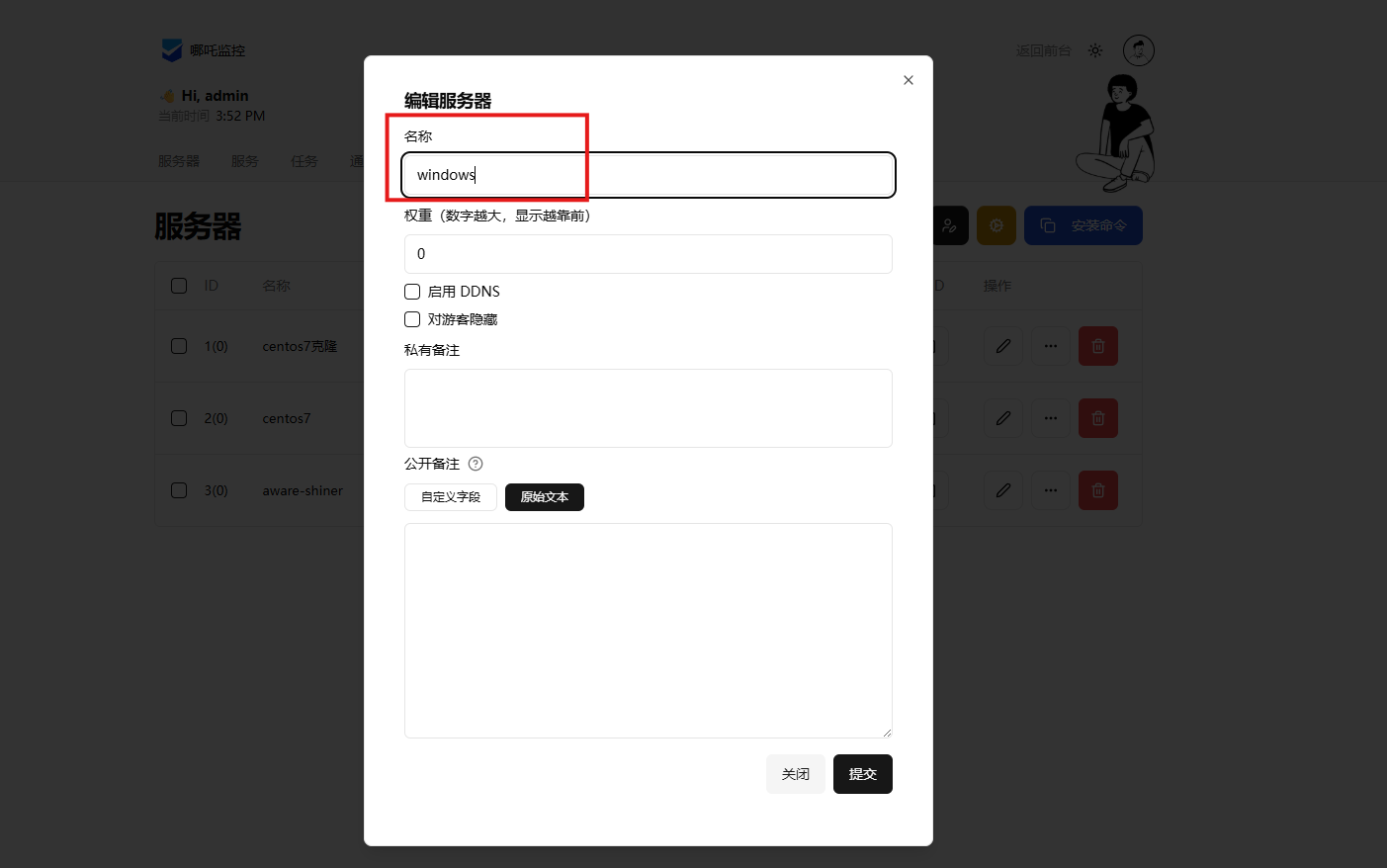Screen dimensions: 1387x868
Task: Close the edit server dialog with X
Action: click(909, 80)
